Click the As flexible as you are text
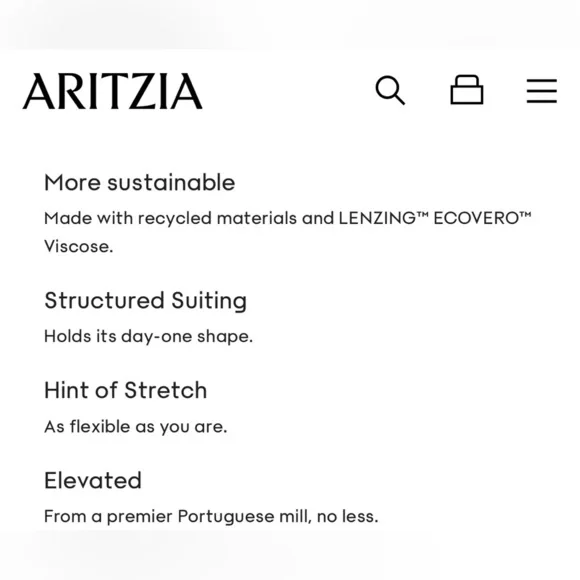The height and width of the screenshot is (580, 580). (135, 426)
